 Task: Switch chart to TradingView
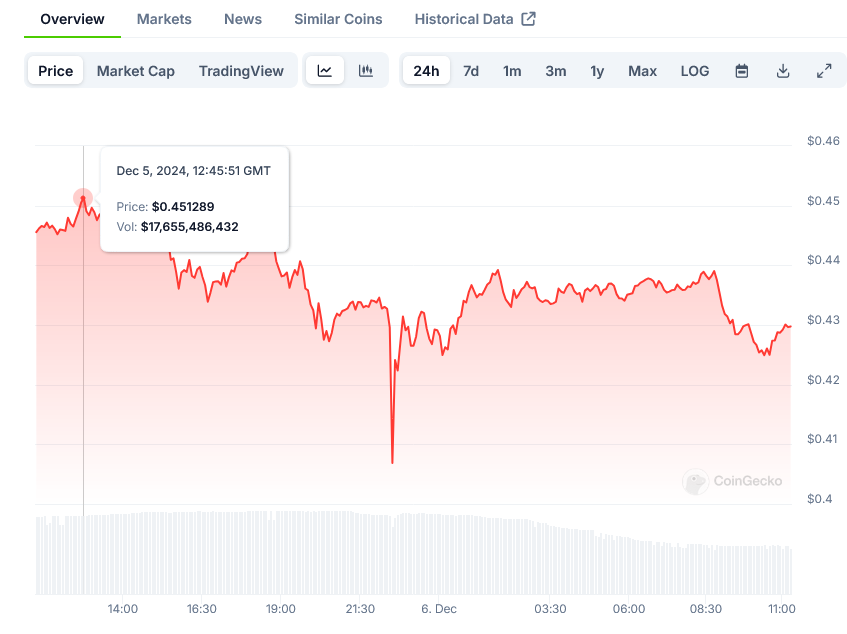coord(241,71)
